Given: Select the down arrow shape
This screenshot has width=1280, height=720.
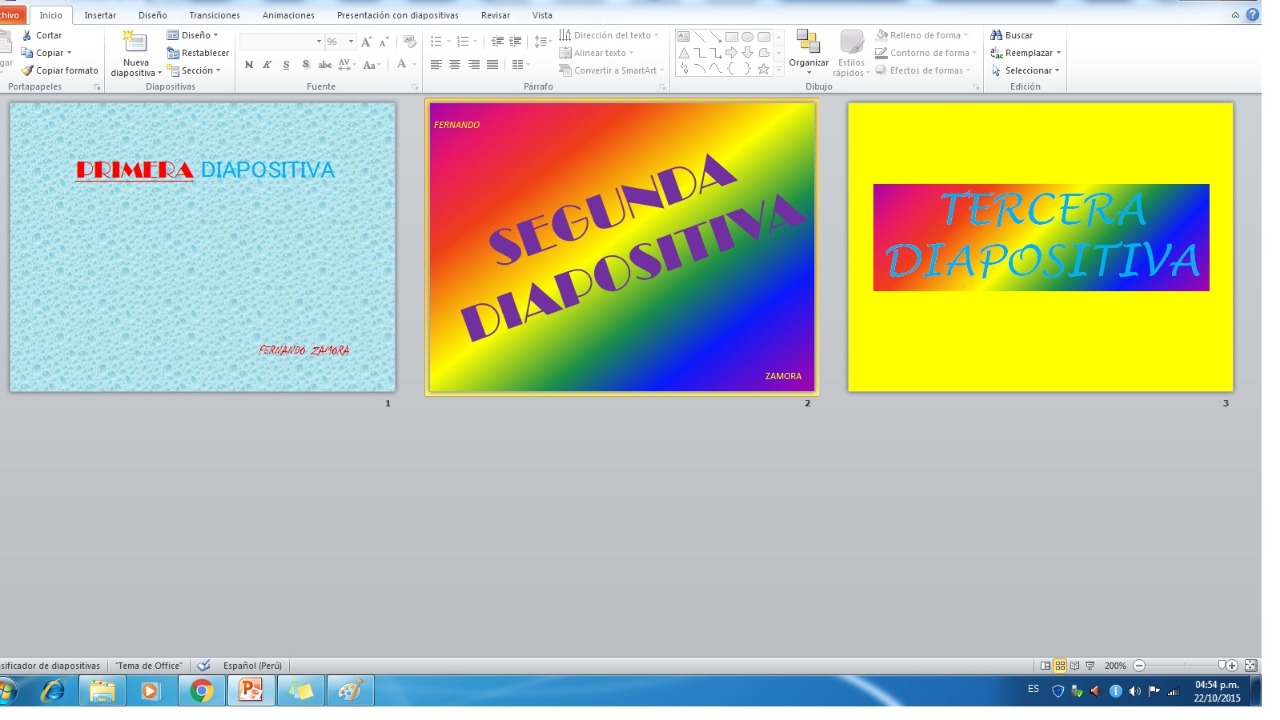Looking at the screenshot, I should tap(748, 53).
